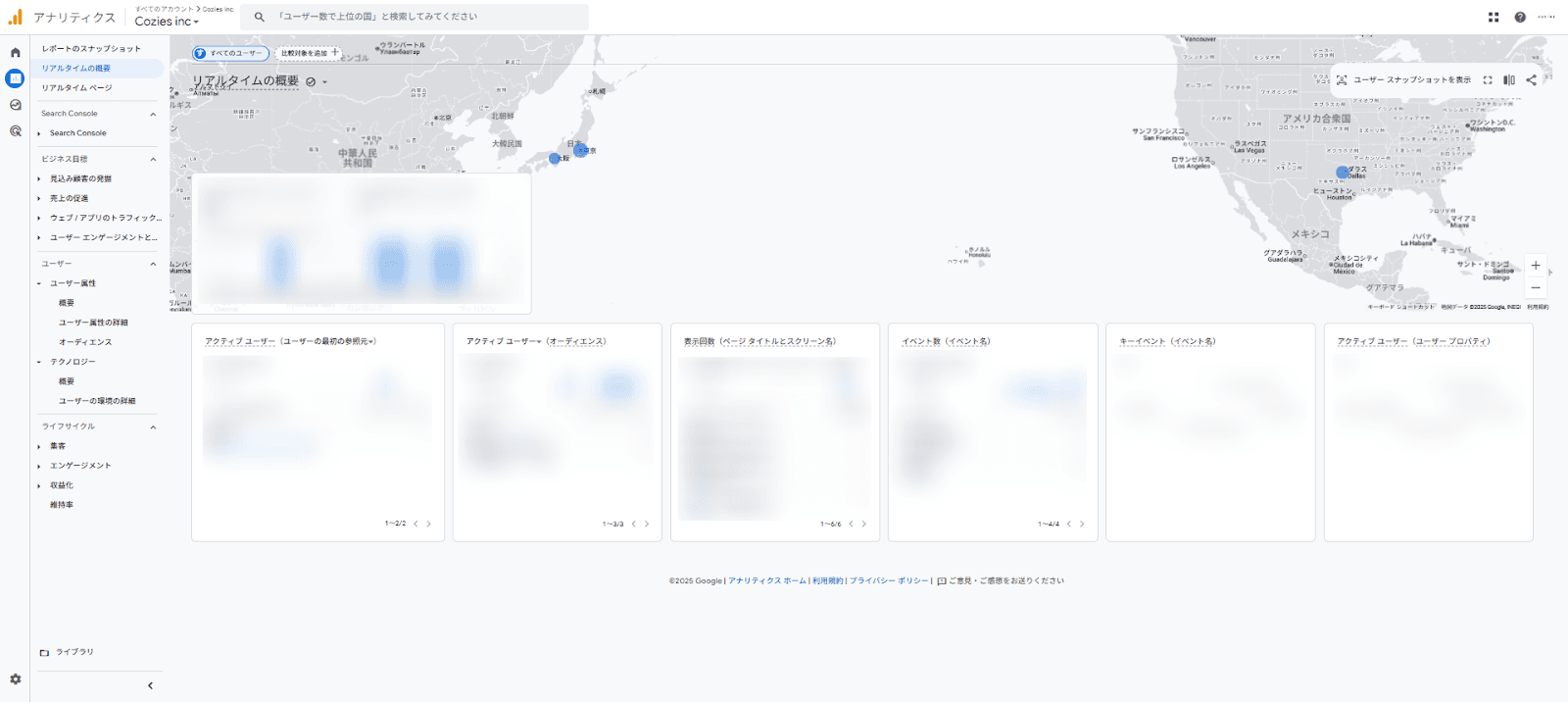Click the user snapshot person icon
1568x702 pixels.
pyautogui.click(x=1342, y=80)
